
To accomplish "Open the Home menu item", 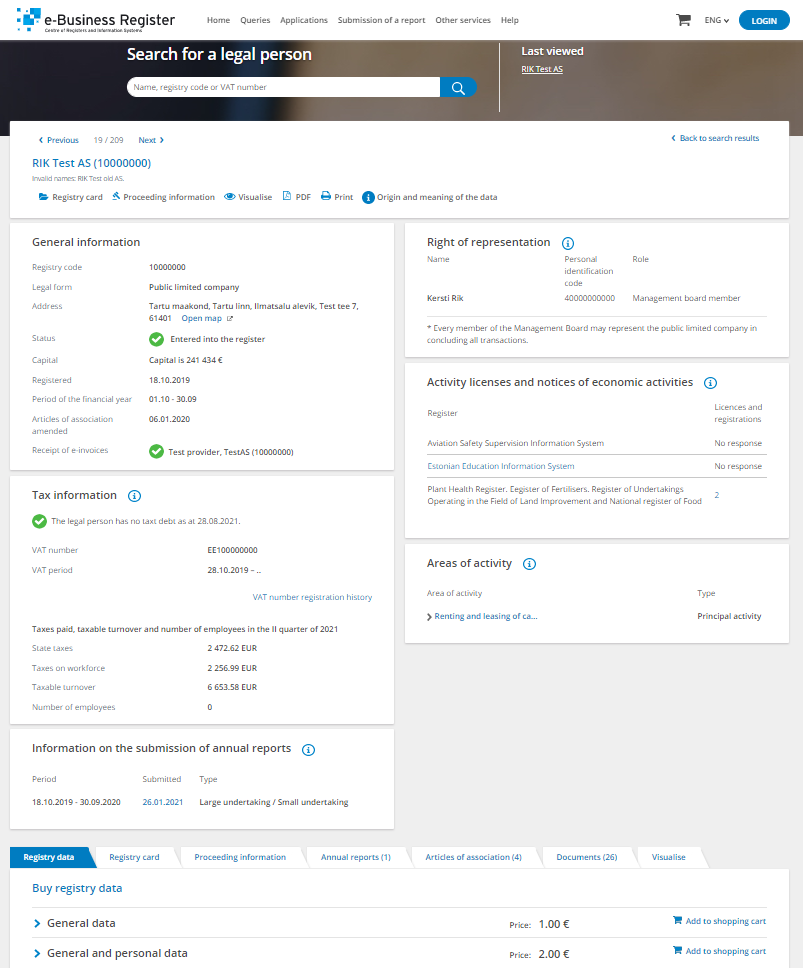I will click(x=218, y=20).
